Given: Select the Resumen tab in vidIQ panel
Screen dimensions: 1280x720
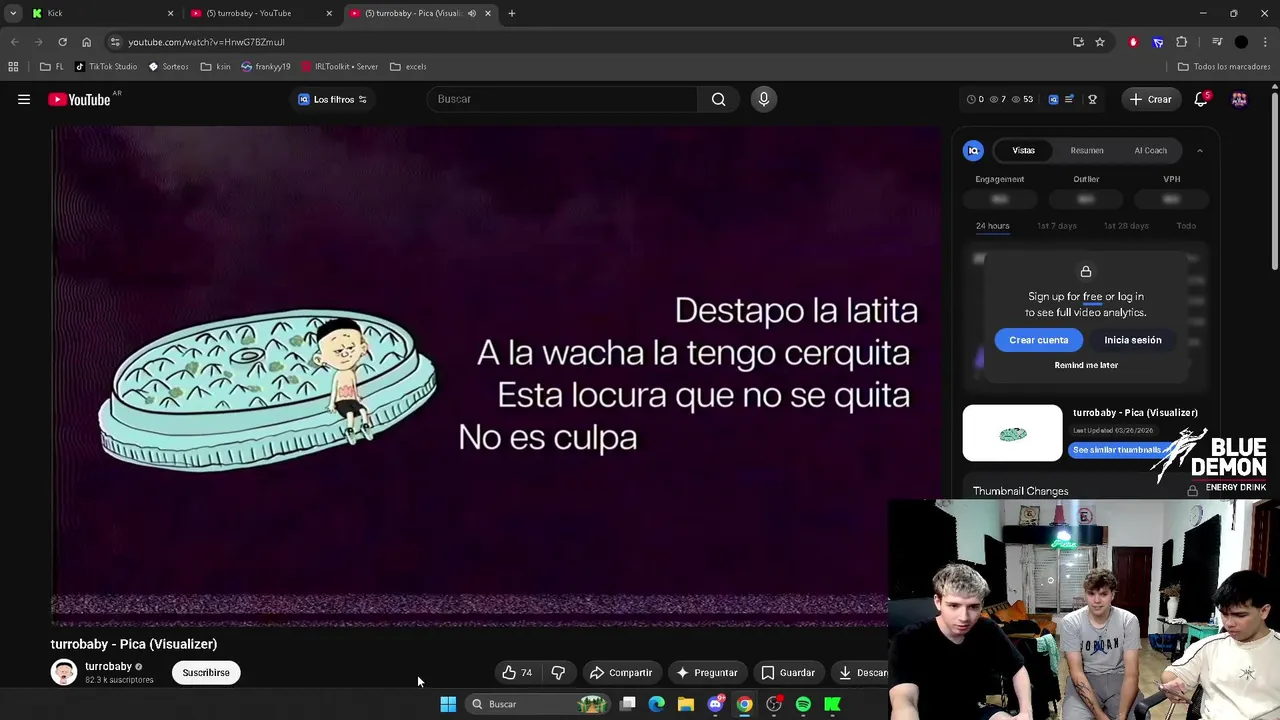Looking at the screenshot, I should (1087, 151).
